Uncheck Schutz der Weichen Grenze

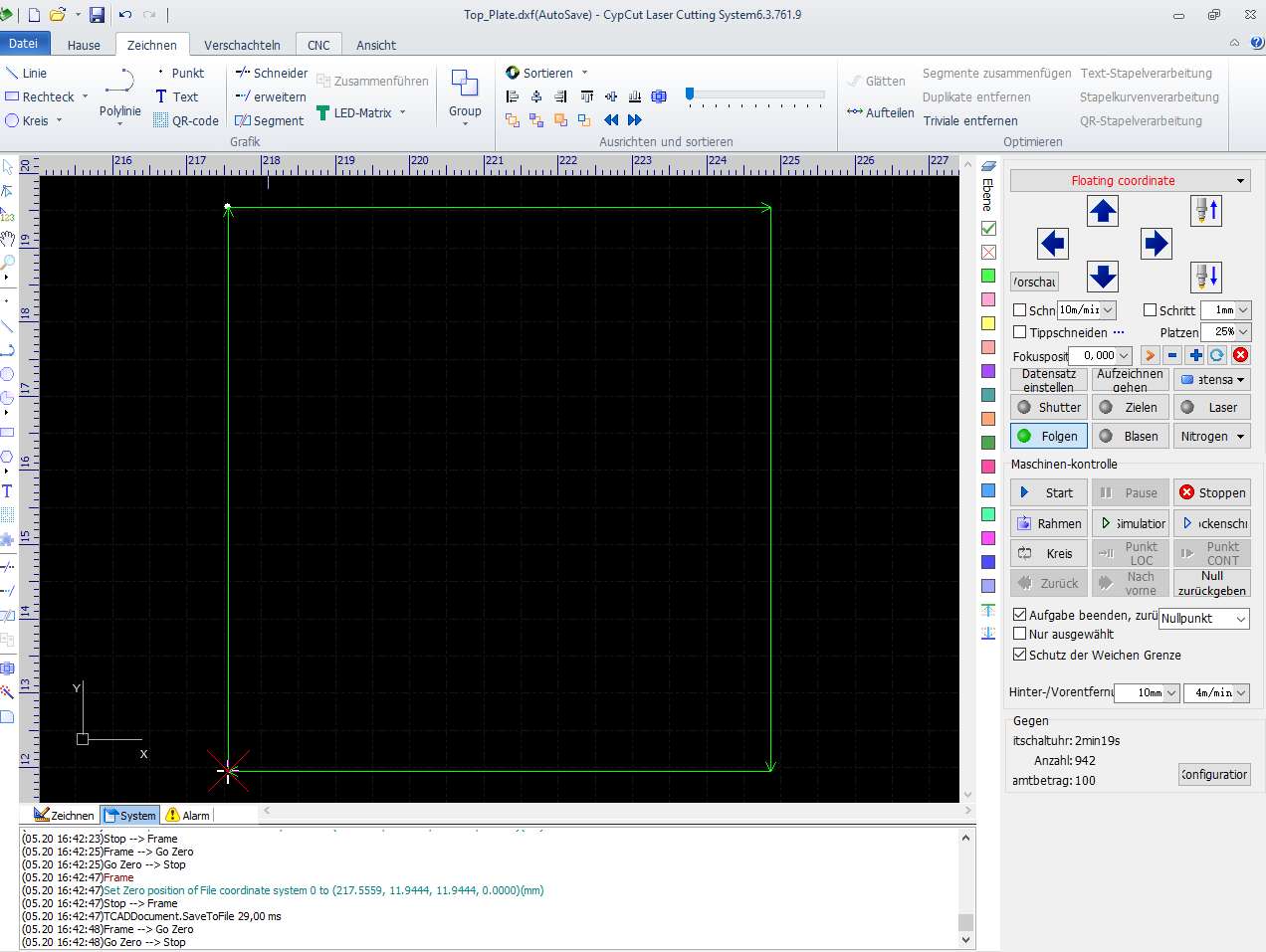tap(1019, 655)
